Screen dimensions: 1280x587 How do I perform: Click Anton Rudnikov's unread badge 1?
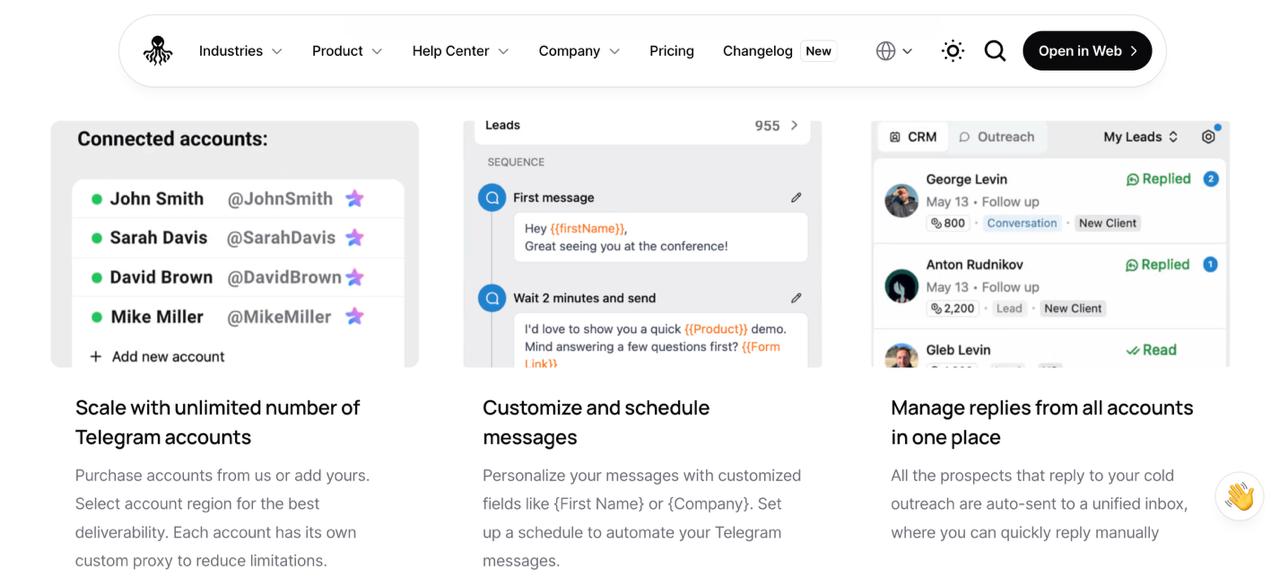1210,265
